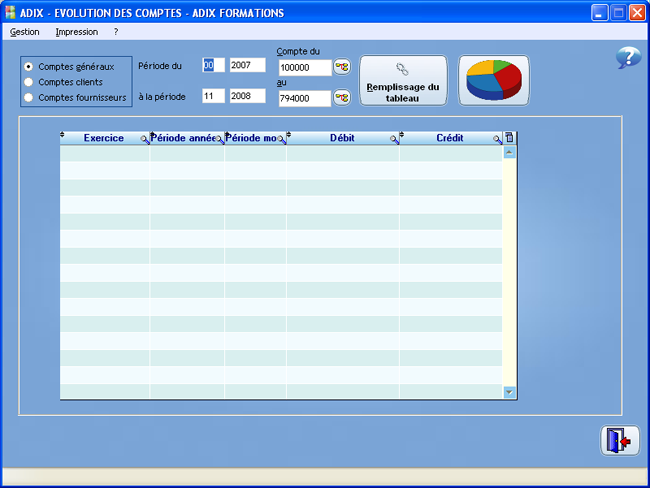The image size is (650, 488).
Task: Click the search magnifier in Débit header
Action: [394, 140]
